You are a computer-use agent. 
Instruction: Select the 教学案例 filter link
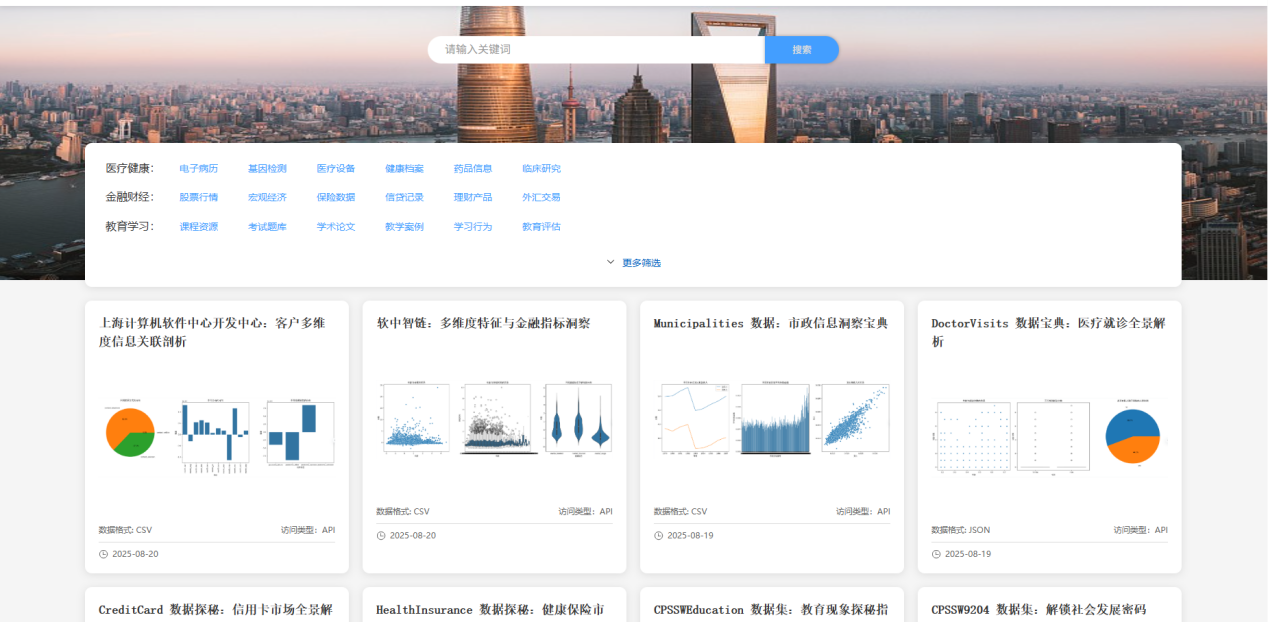pyautogui.click(x=404, y=227)
